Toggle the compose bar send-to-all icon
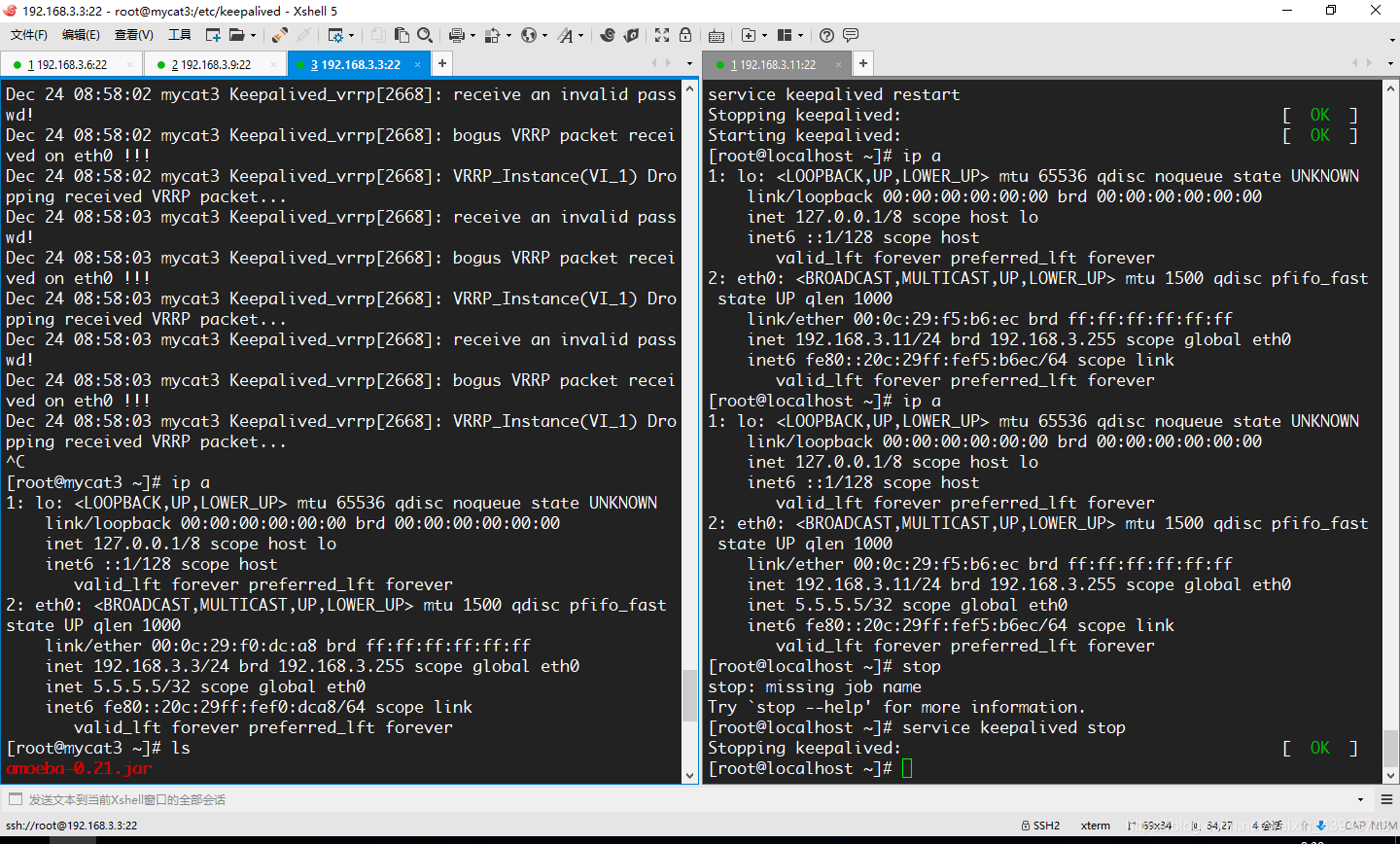This screenshot has width=1400, height=844. pos(15,799)
